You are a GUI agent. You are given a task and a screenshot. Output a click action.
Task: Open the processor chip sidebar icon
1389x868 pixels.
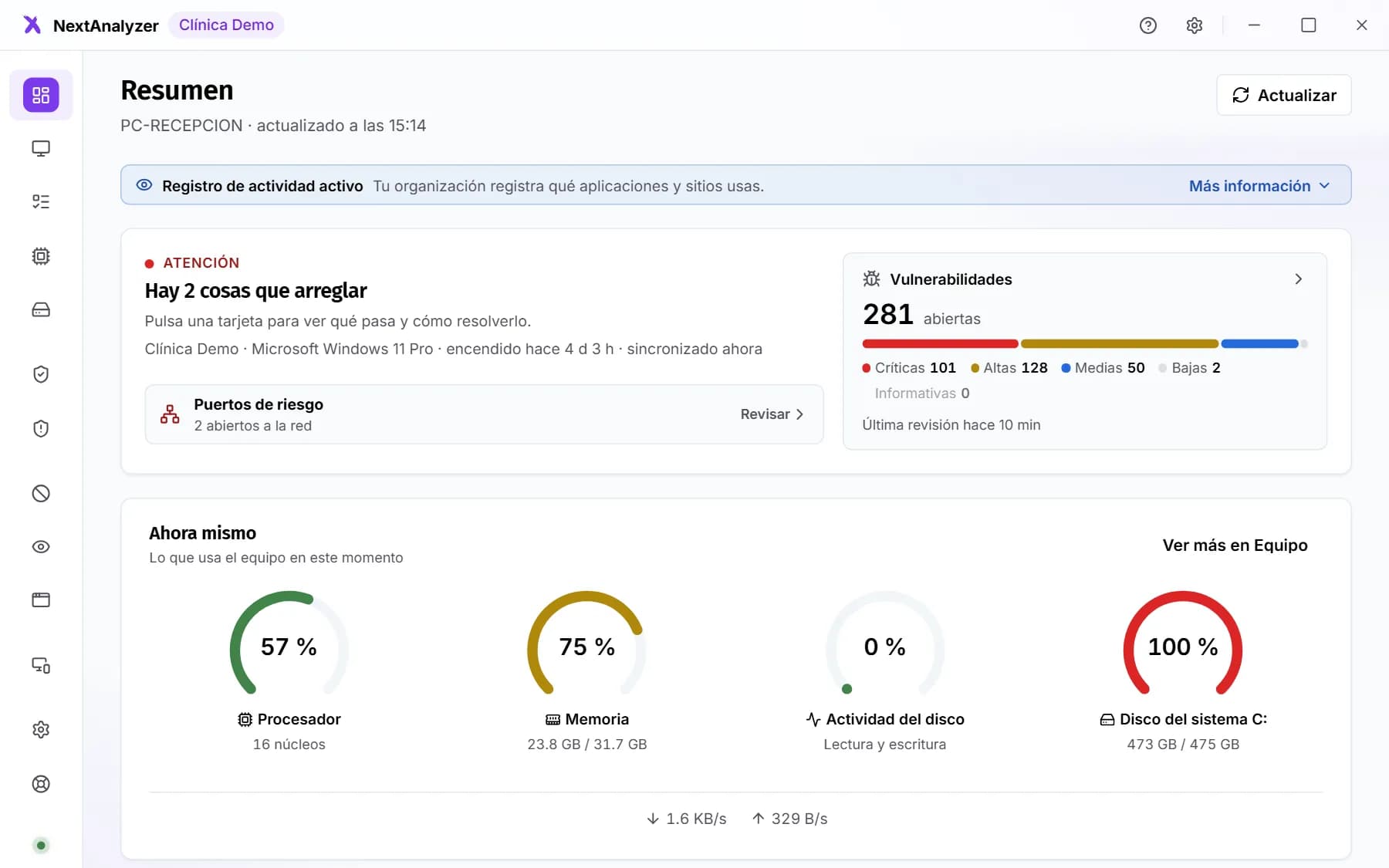click(x=41, y=256)
